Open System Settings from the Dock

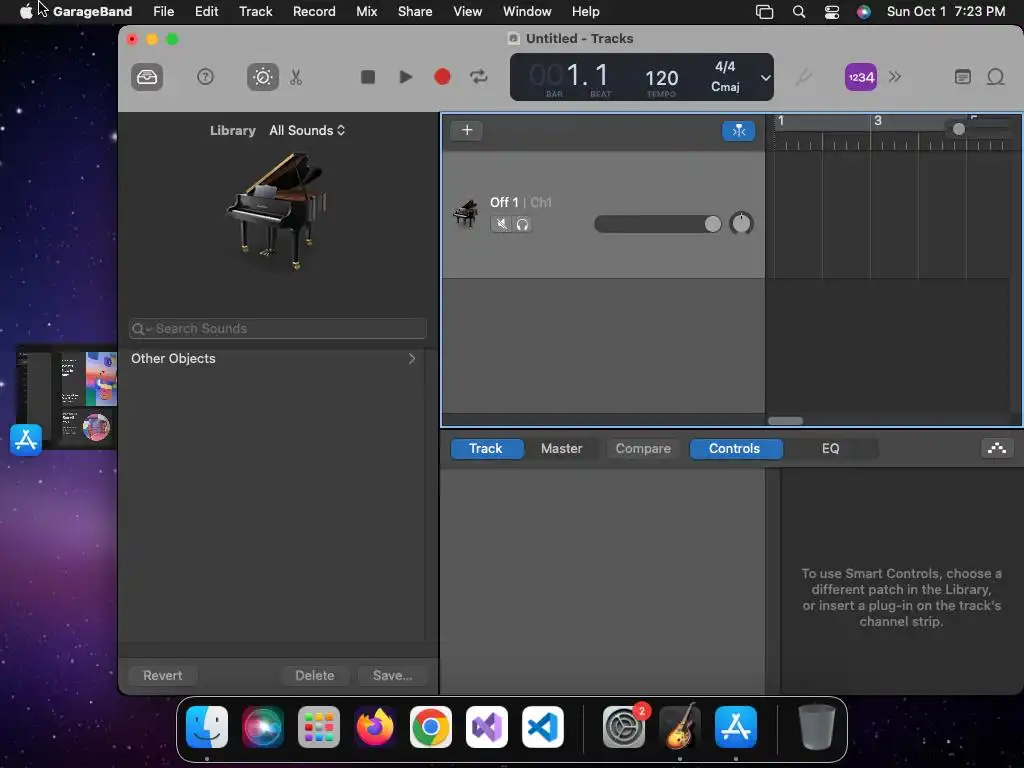click(624, 727)
